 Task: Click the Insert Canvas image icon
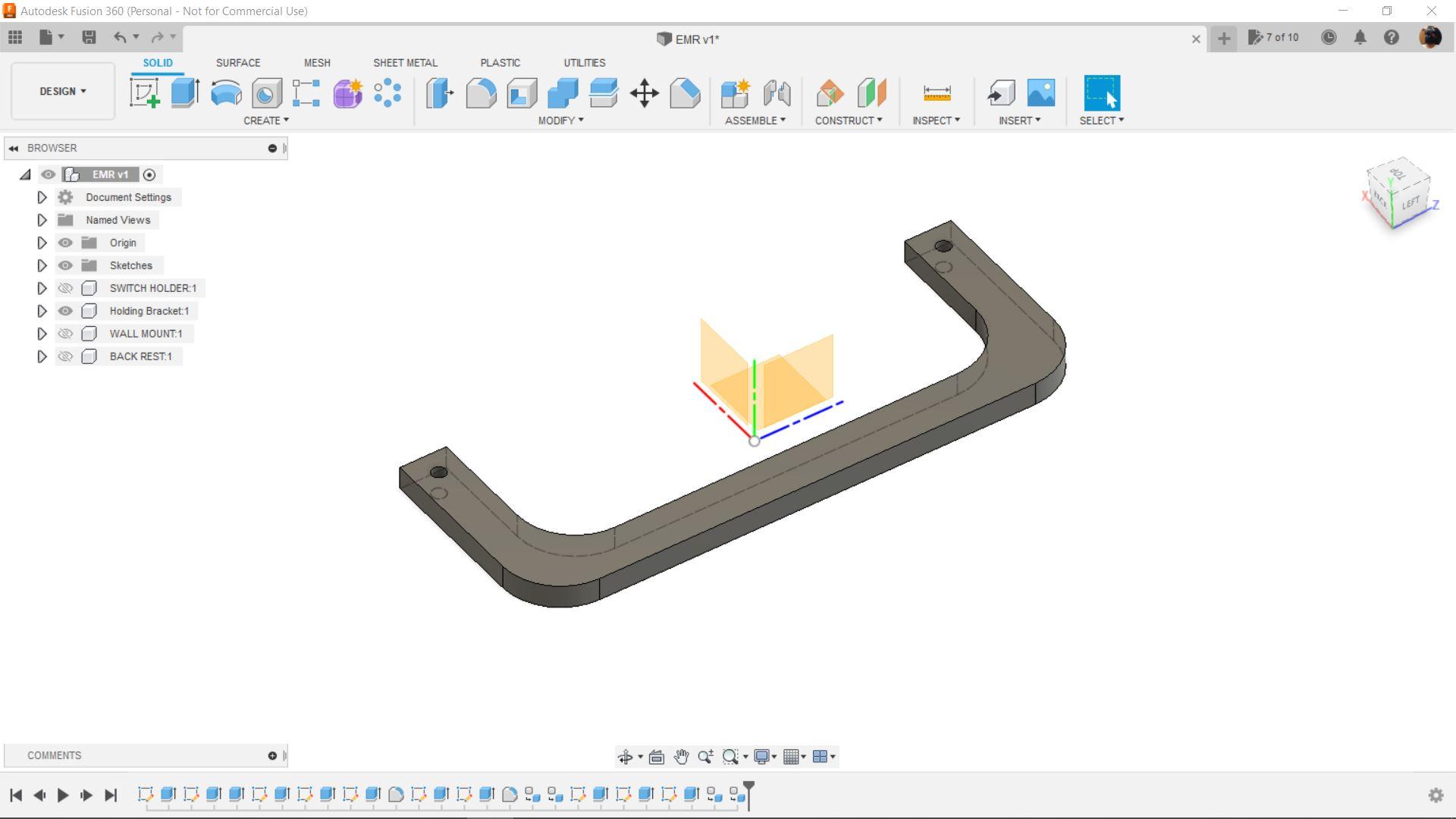1040,93
